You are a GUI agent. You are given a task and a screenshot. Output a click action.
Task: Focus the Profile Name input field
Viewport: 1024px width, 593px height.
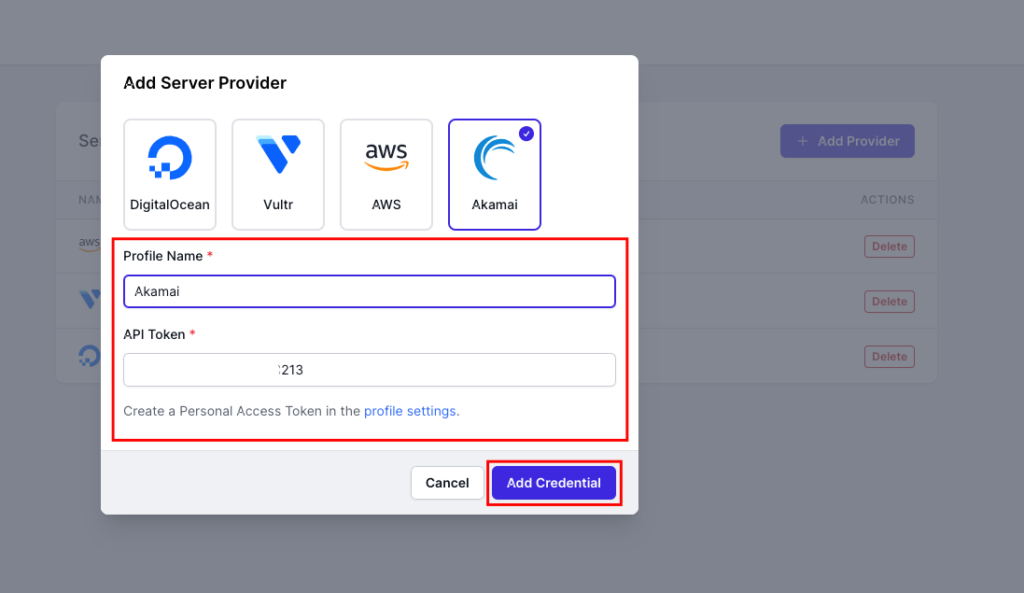pyautogui.click(x=369, y=292)
